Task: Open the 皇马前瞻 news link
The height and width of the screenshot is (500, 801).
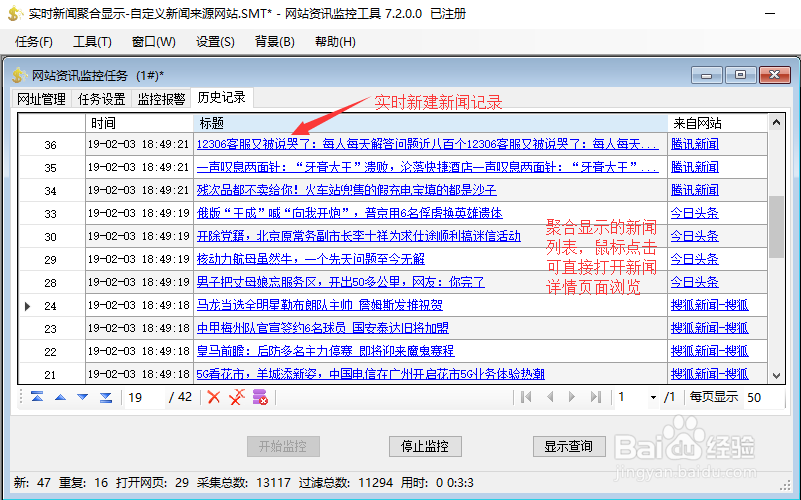Action: click(x=325, y=351)
